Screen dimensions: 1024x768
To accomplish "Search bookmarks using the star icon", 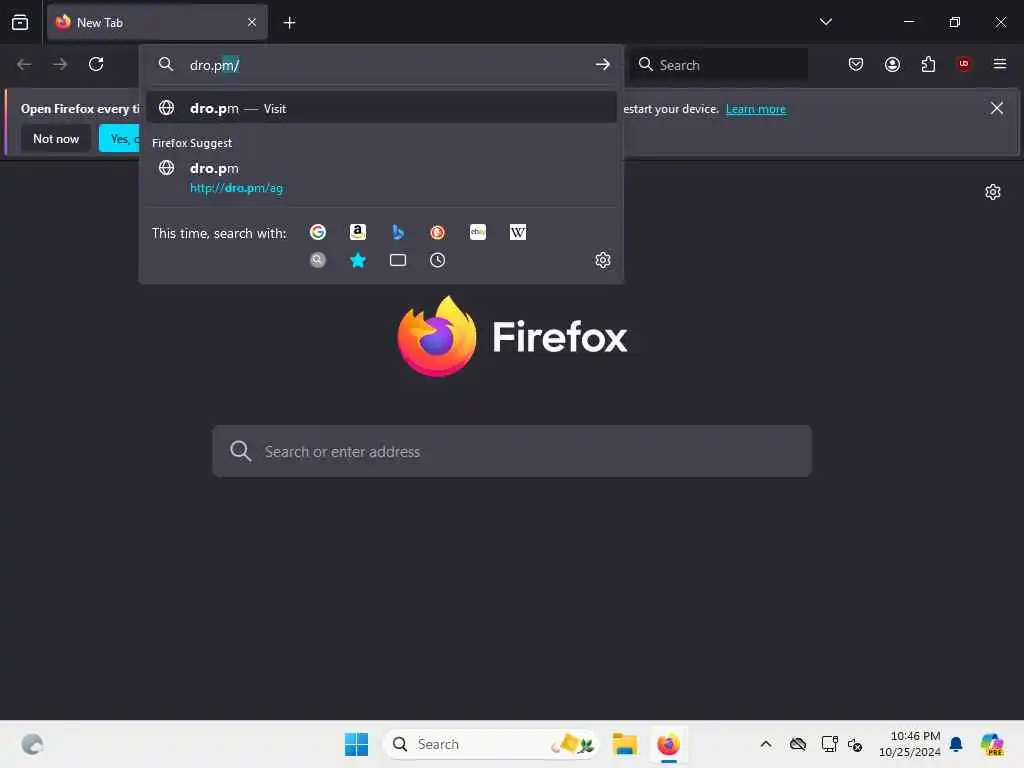I will [x=358, y=261].
